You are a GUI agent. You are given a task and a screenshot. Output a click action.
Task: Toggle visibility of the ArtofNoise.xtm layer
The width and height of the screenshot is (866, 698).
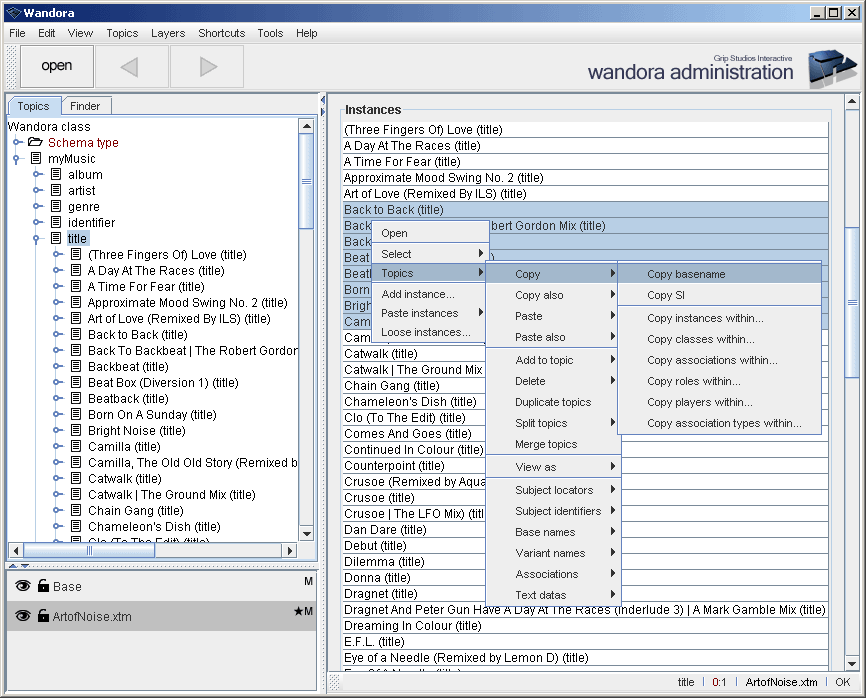click(22, 614)
